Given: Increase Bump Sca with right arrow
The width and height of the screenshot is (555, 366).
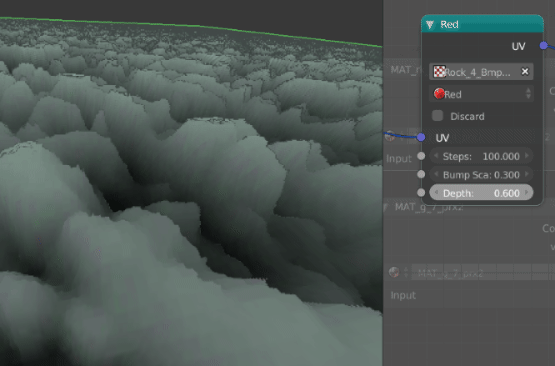Looking at the screenshot, I should tap(527, 174).
